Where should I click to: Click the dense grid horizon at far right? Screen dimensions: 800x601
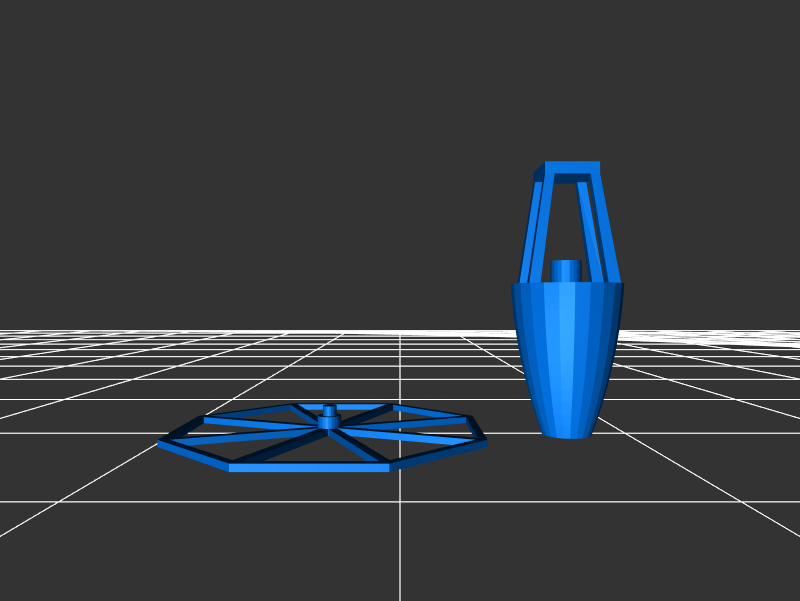(x=760, y=338)
